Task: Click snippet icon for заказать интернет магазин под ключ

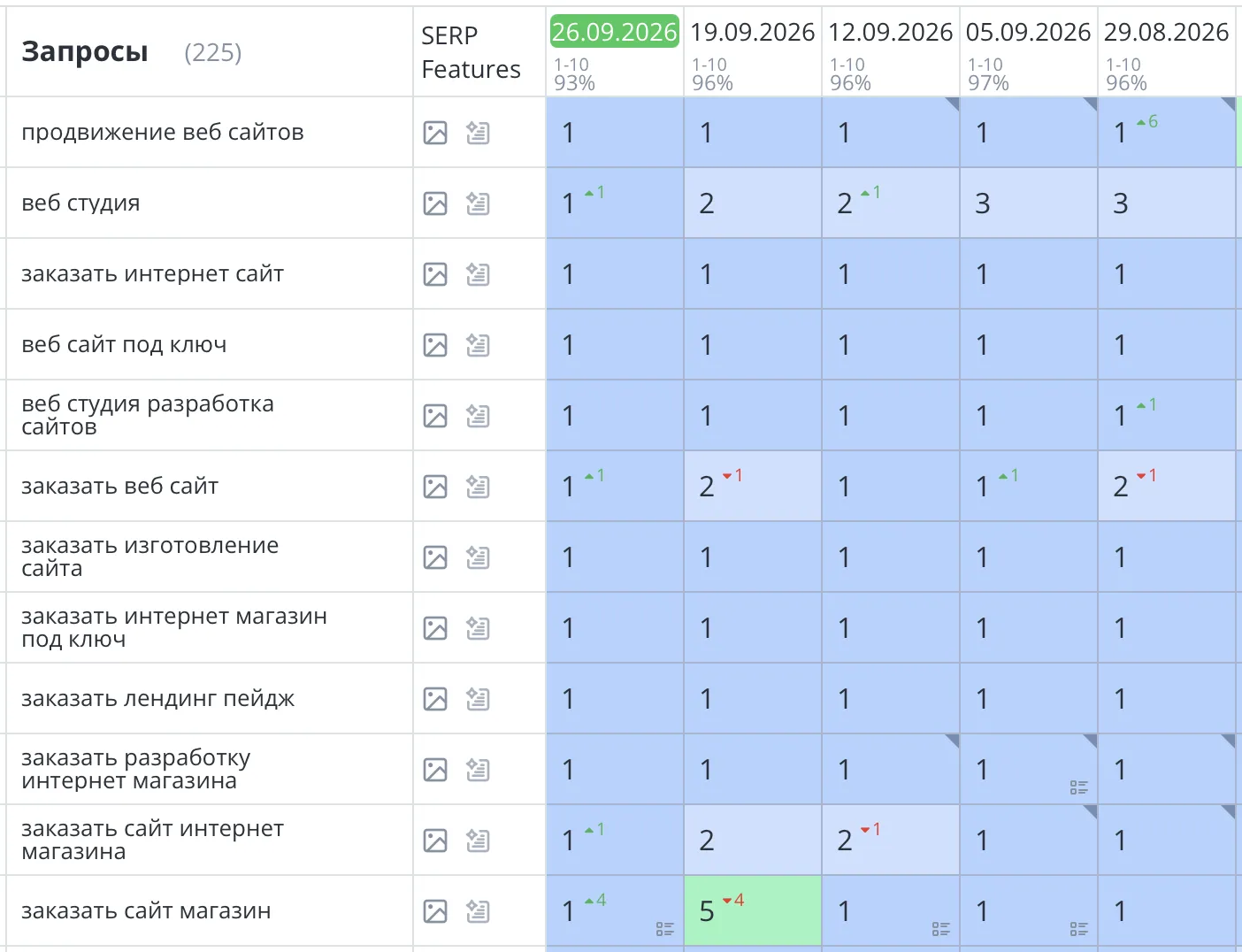Action: [x=478, y=628]
